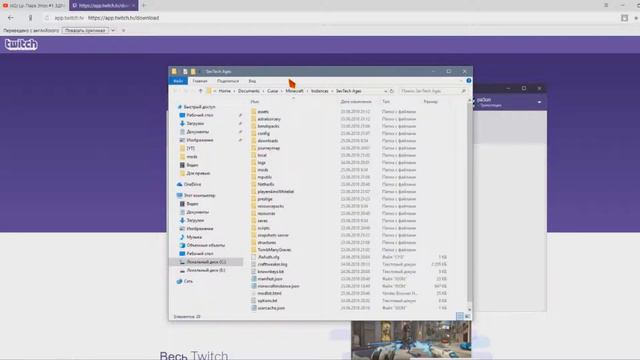Image resolution: width=640 pixels, height=360 pixels.
Task: Click Показать оригинал translate button
Action: pyautogui.click(x=85, y=31)
